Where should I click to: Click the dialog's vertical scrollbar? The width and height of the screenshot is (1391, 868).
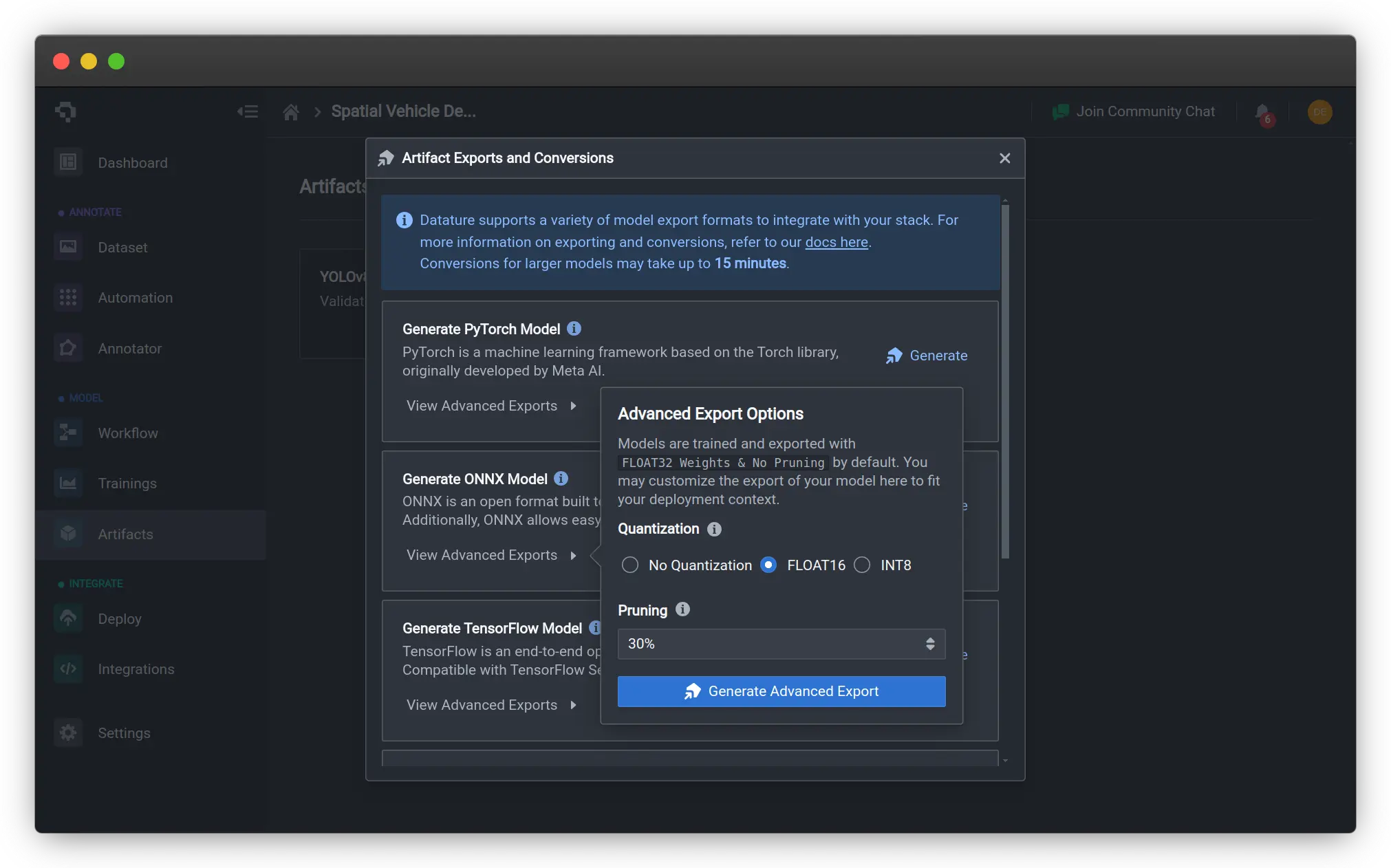(x=1005, y=382)
